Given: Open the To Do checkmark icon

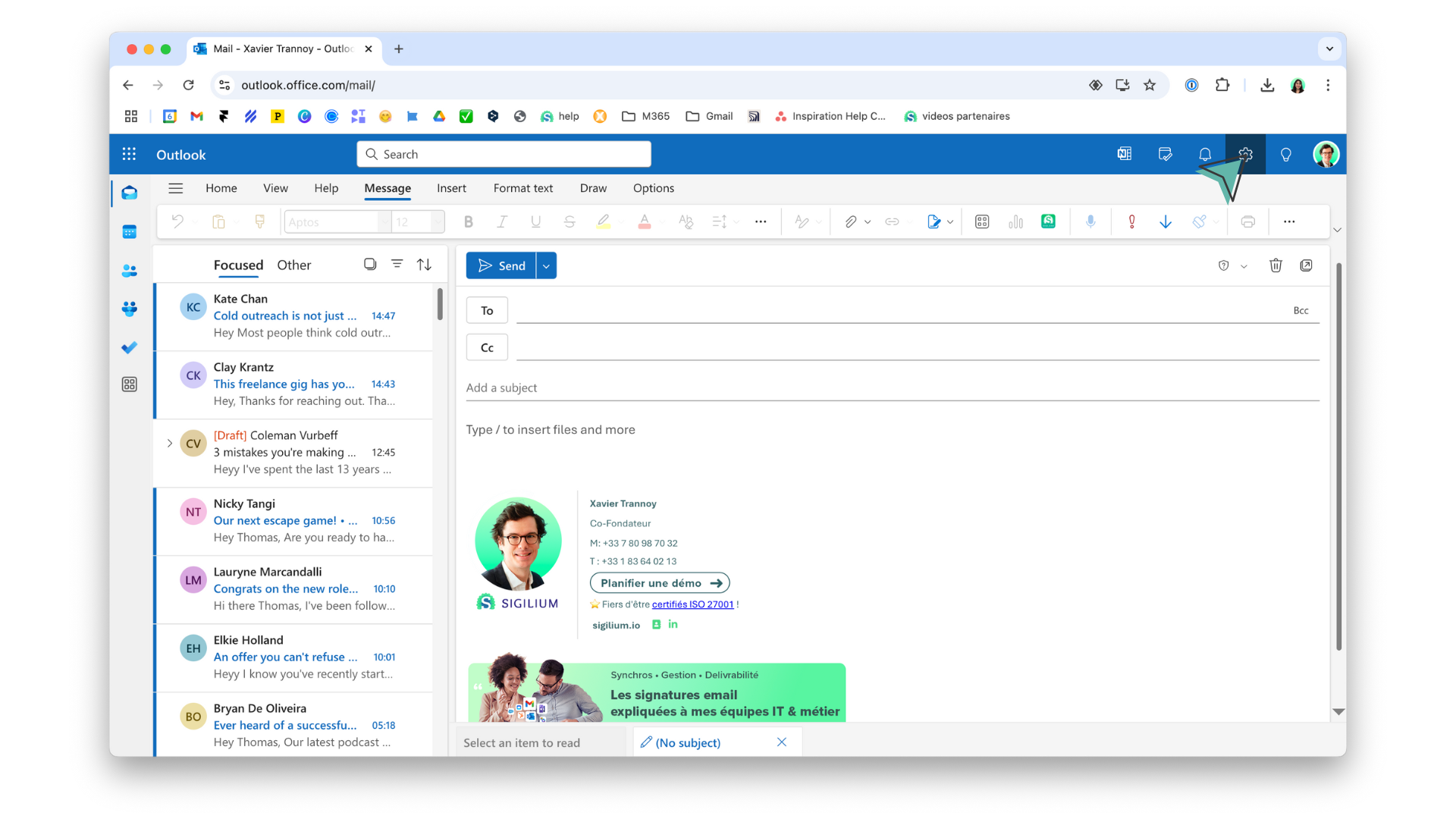Looking at the screenshot, I should (x=130, y=347).
